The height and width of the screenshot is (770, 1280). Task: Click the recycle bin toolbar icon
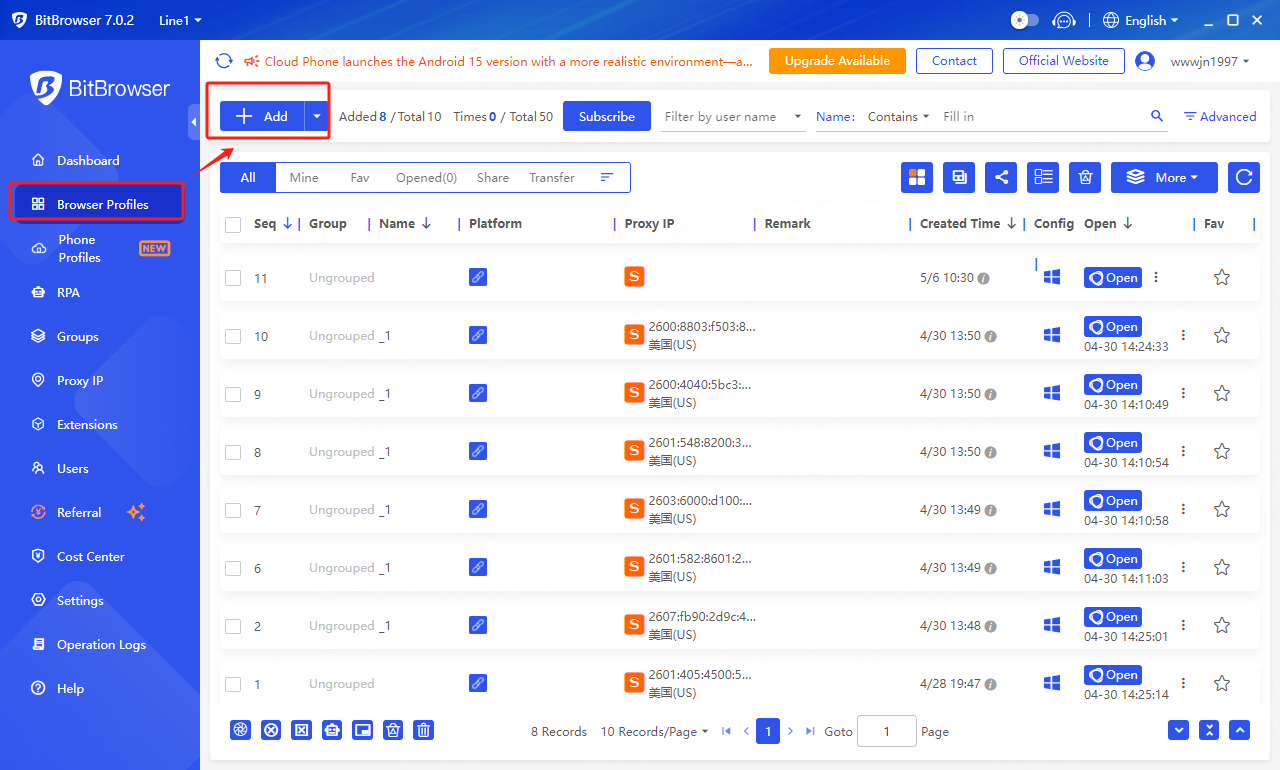click(x=1085, y=177)
